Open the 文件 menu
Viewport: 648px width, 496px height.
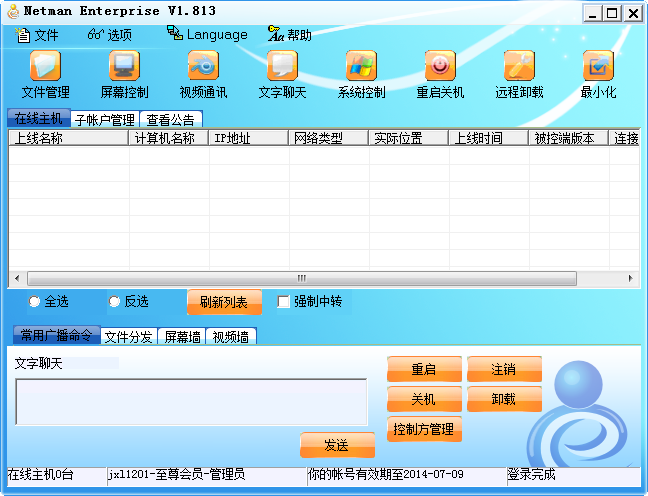click(x=37, y=35)
